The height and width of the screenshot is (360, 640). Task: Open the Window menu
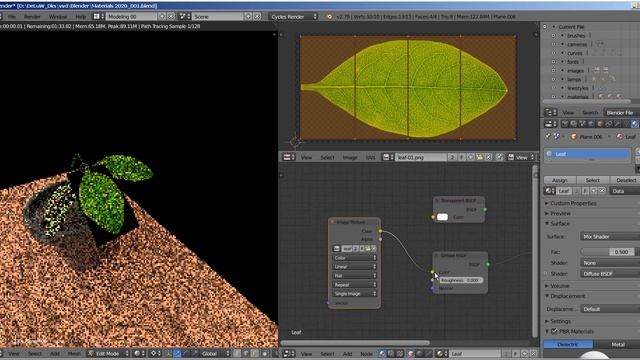58,17
